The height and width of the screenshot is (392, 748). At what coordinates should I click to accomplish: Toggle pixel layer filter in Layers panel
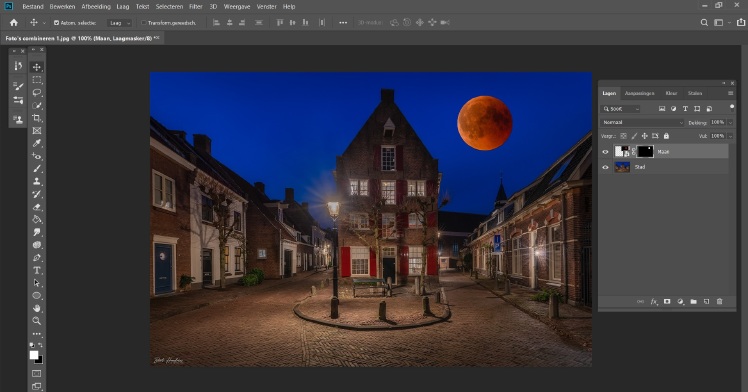click(662, 109)
